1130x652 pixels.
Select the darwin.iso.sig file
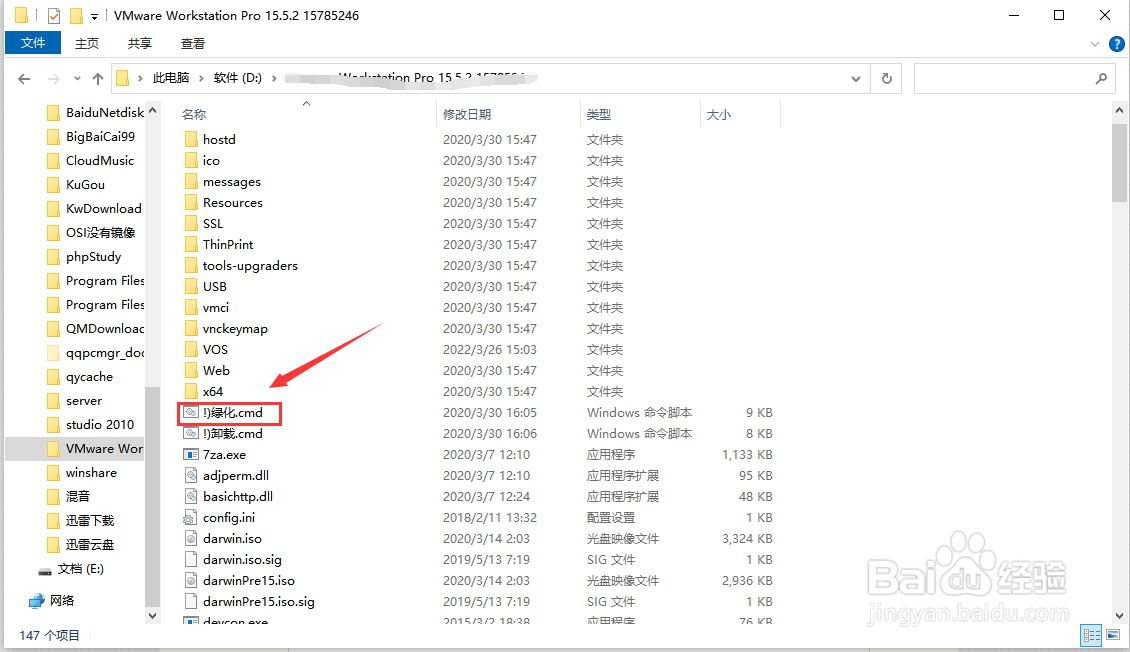(x=242, y=559)
